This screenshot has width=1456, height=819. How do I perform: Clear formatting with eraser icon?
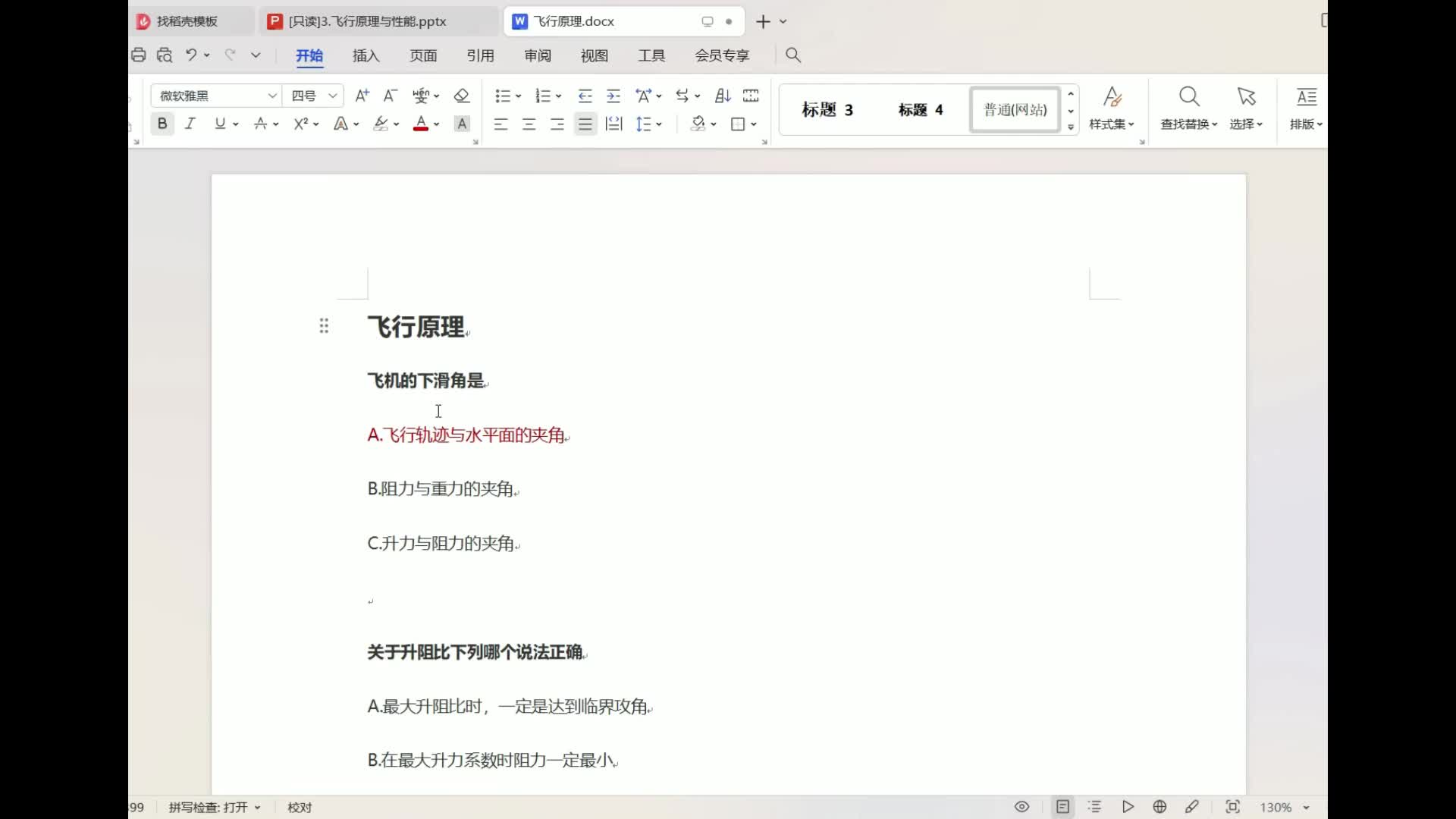coord(462,96)
